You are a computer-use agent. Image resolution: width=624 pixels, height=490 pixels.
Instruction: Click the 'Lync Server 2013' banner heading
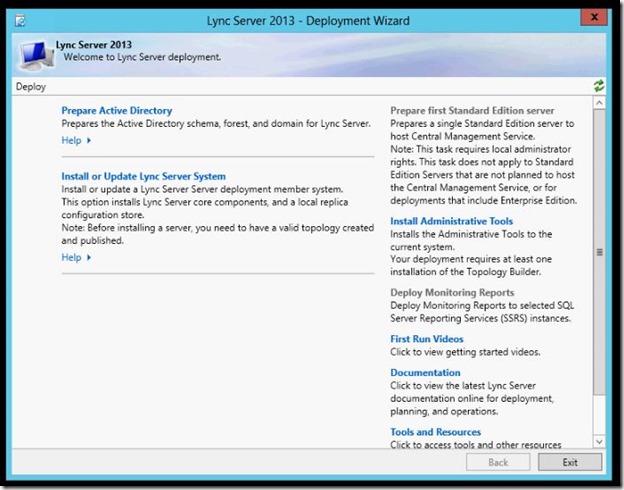[x=94, y=45]
